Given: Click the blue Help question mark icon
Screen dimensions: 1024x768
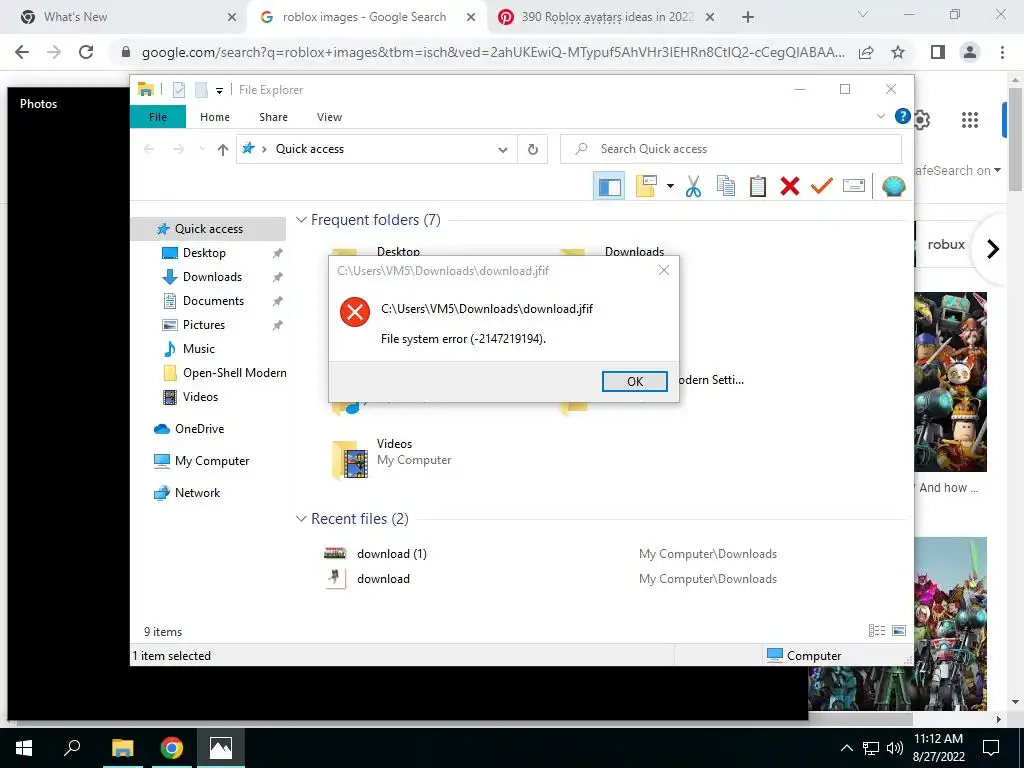Looking at the screenshot, I should 903,116.
